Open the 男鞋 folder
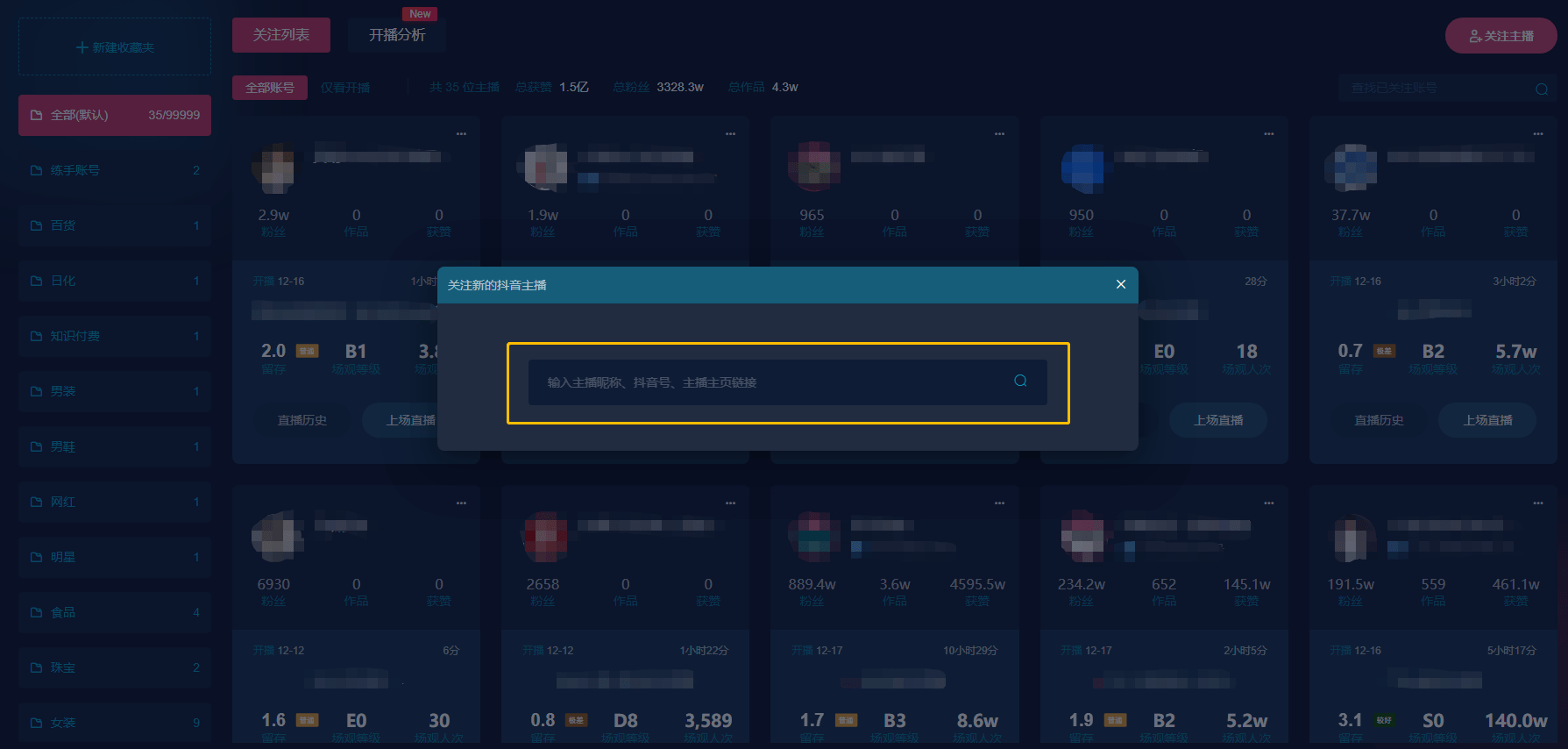 [115, 446]
